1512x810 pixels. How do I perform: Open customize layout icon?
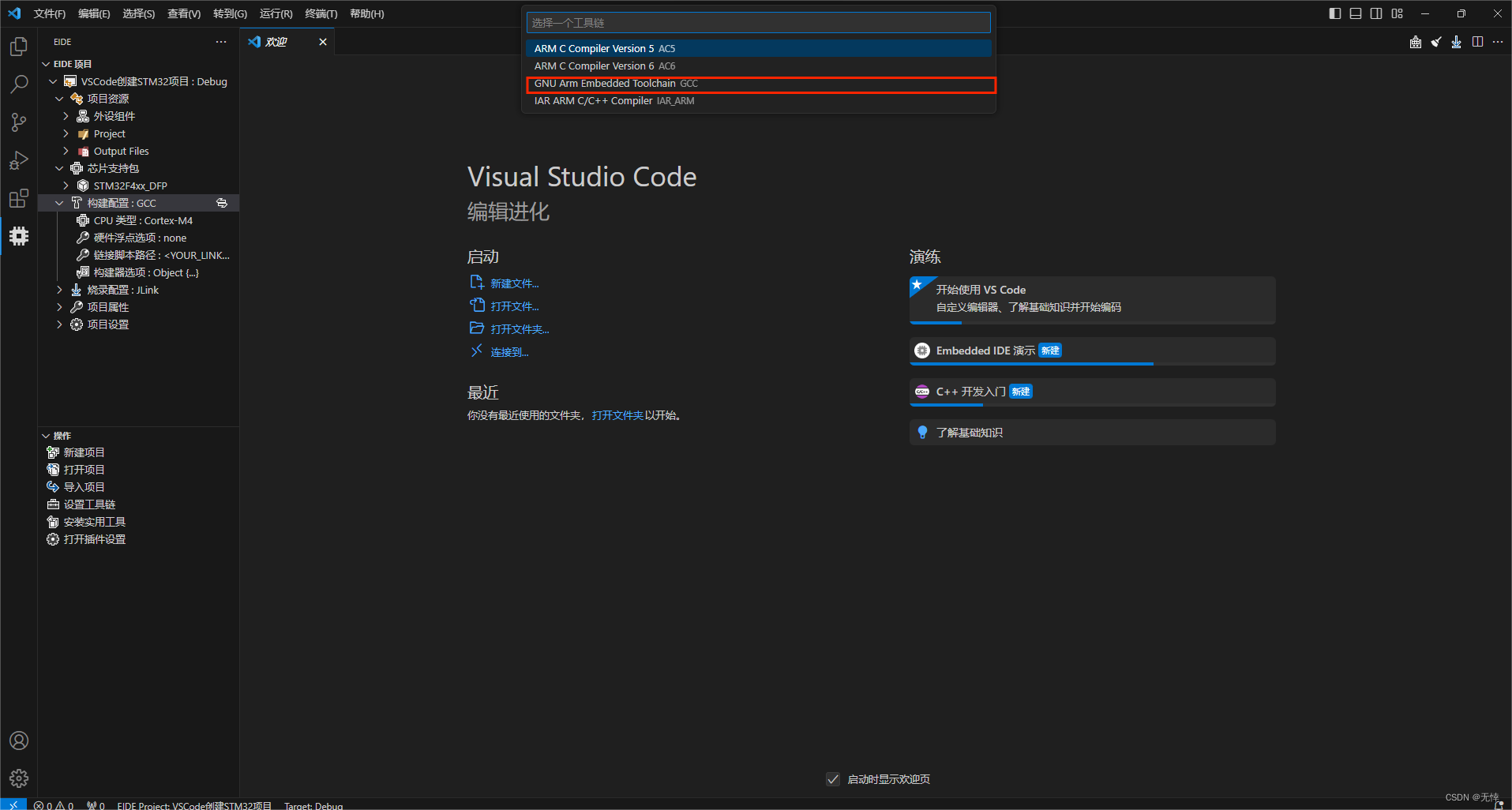click(1397, 13)
